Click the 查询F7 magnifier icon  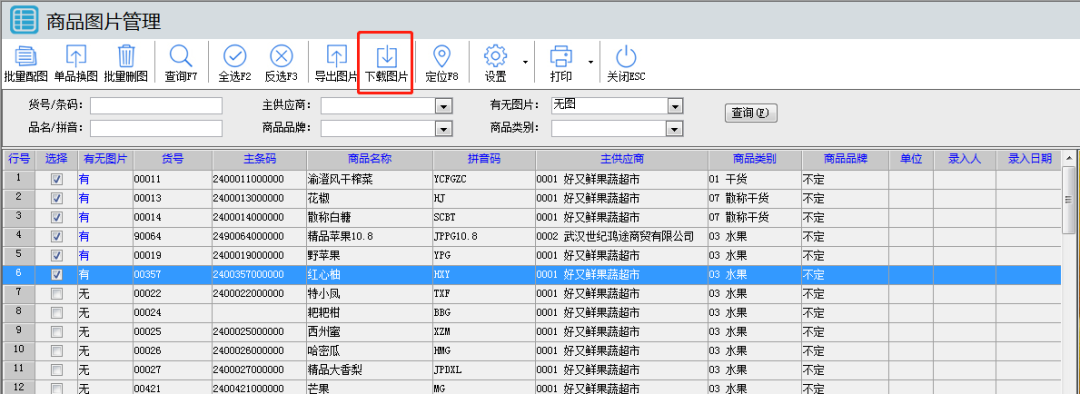[181, 56]
